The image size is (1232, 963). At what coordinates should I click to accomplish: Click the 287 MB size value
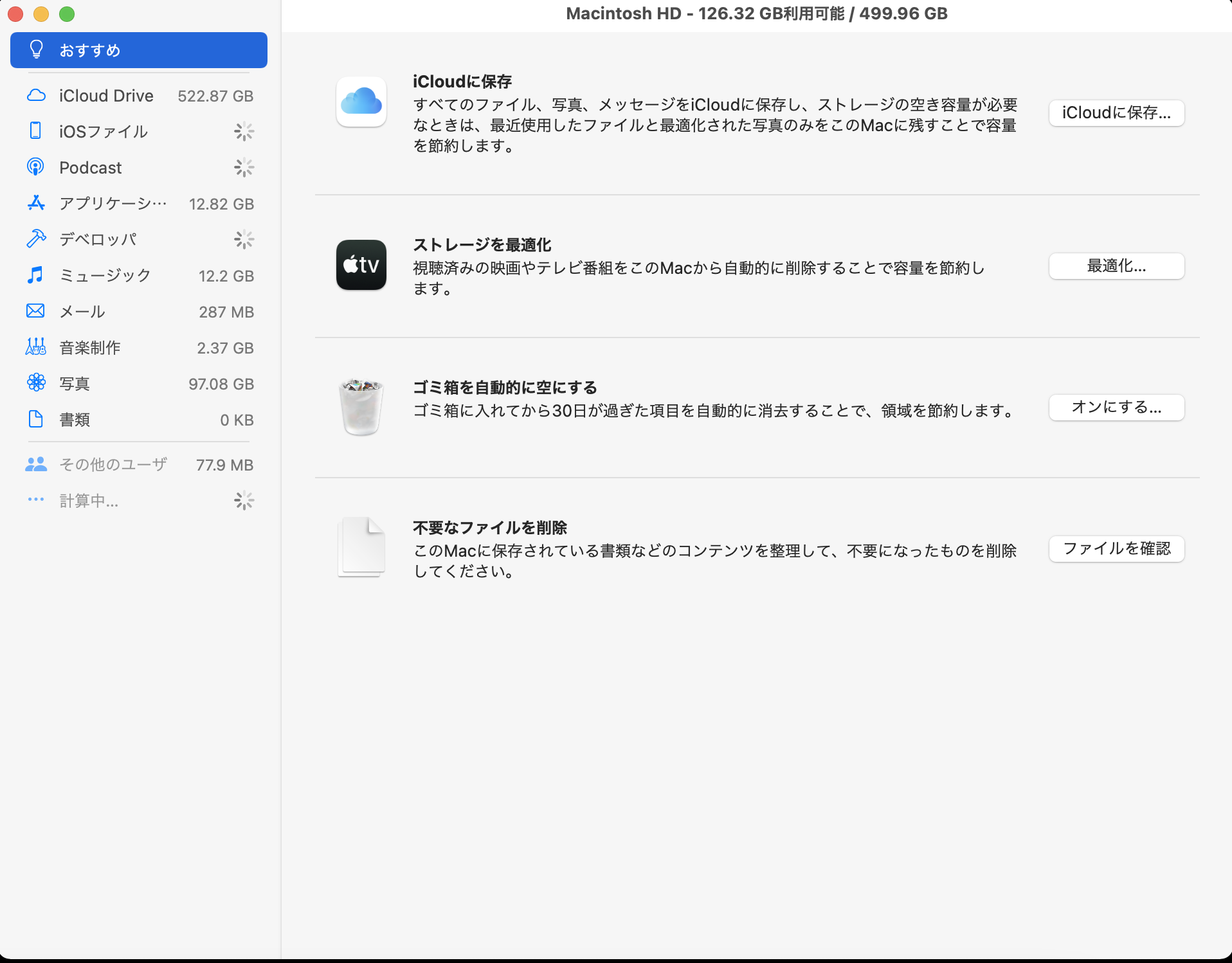[x=226, y=312]
